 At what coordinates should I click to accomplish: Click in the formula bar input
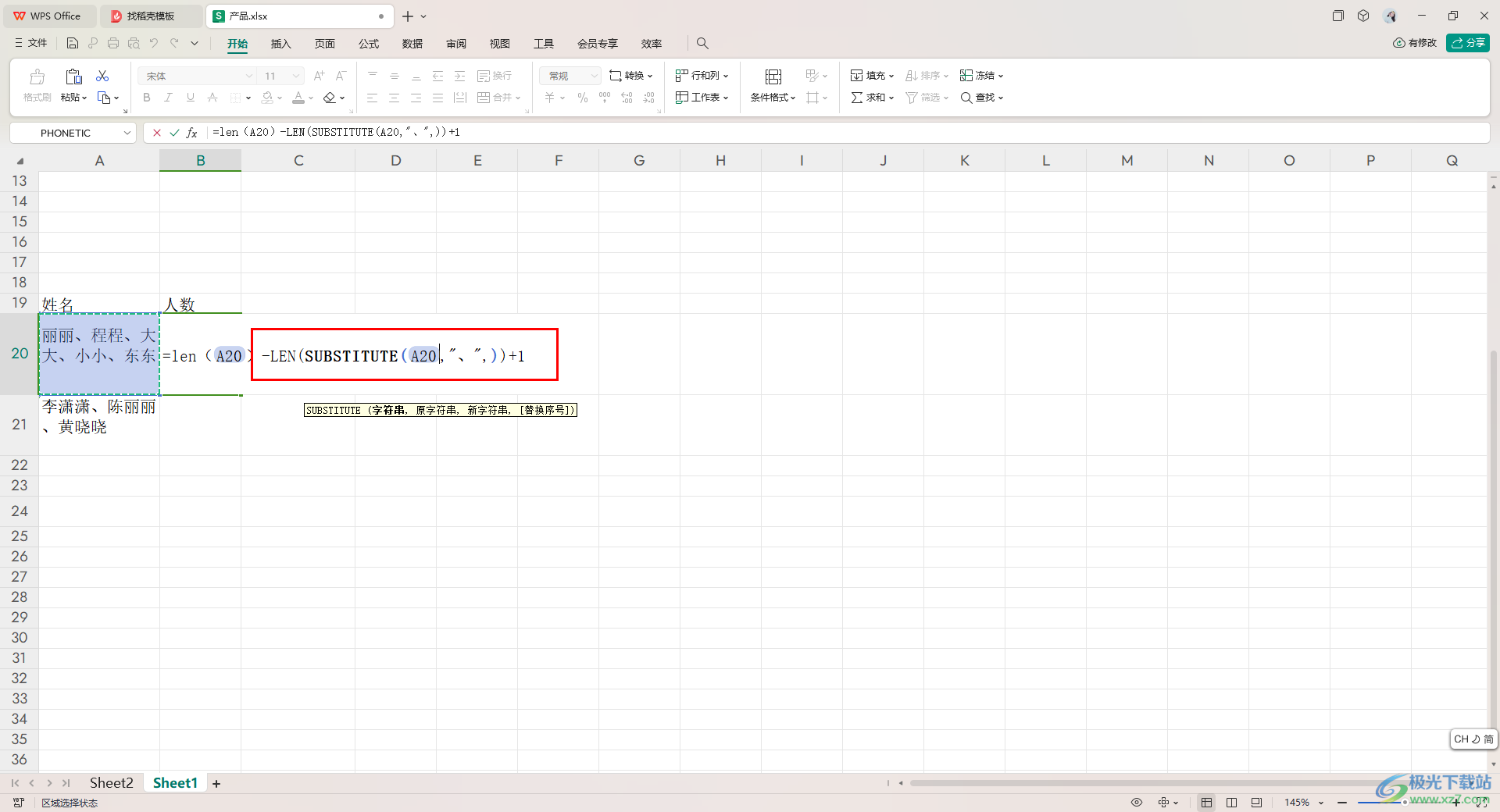[848, 133]
